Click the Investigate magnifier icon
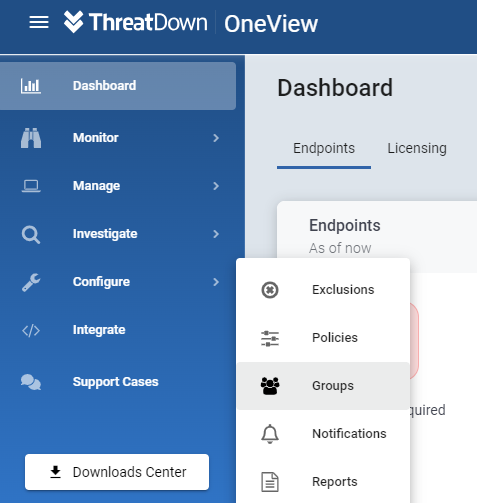The height and width of the screenshot is (503, 477). point(31,235)
